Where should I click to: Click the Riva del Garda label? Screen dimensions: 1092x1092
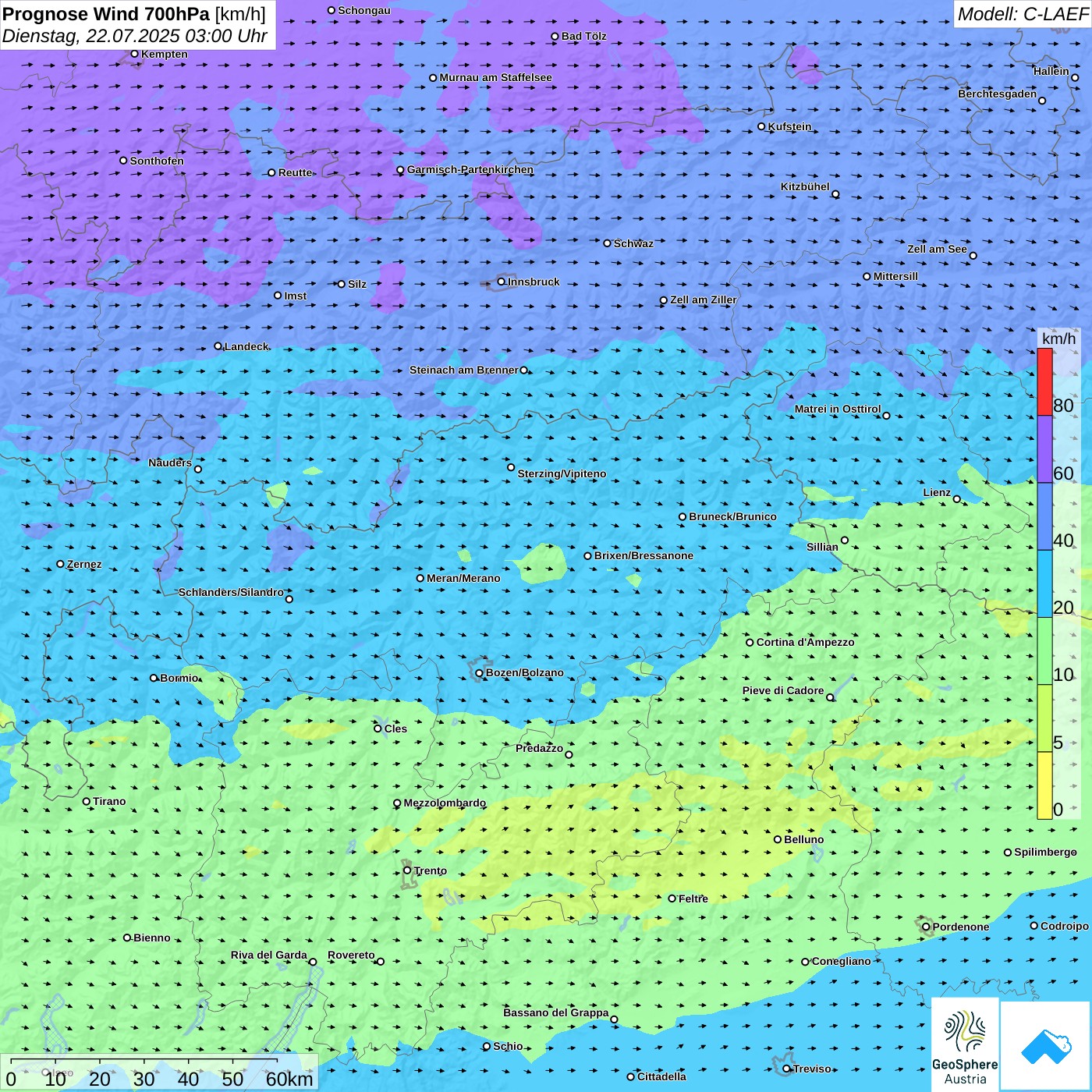pos(269,955)
